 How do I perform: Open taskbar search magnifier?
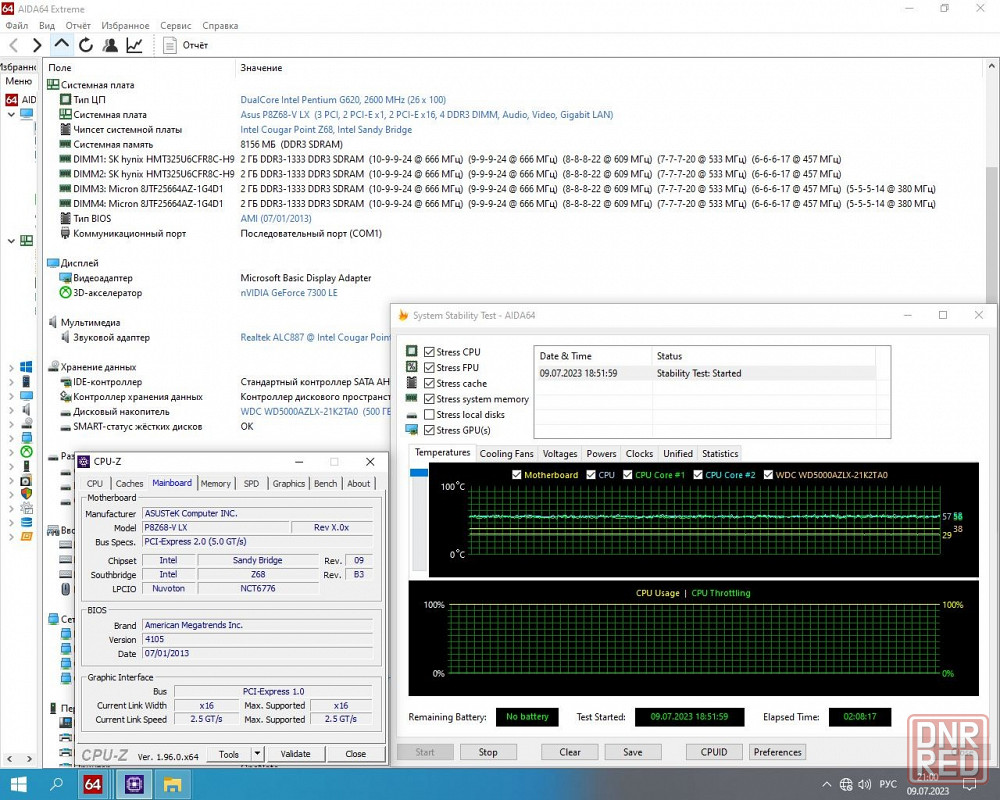point(56,784)
